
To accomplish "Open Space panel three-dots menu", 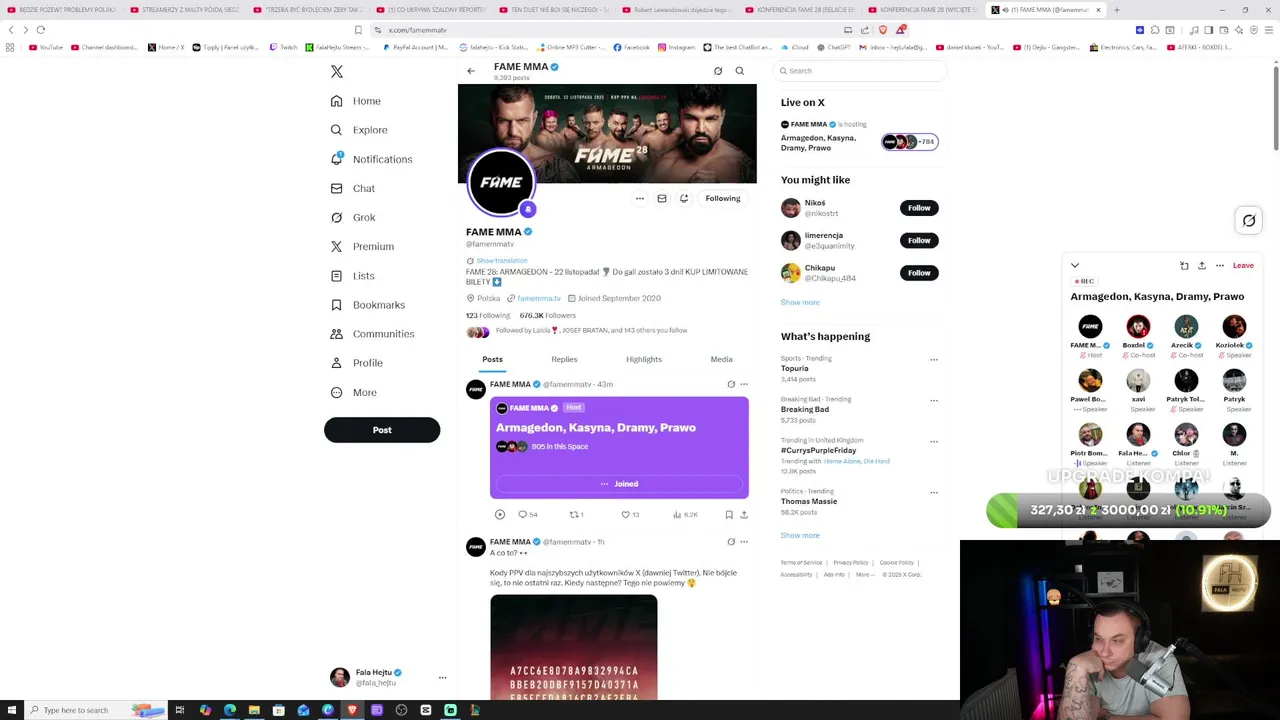I will point(1220,266).
